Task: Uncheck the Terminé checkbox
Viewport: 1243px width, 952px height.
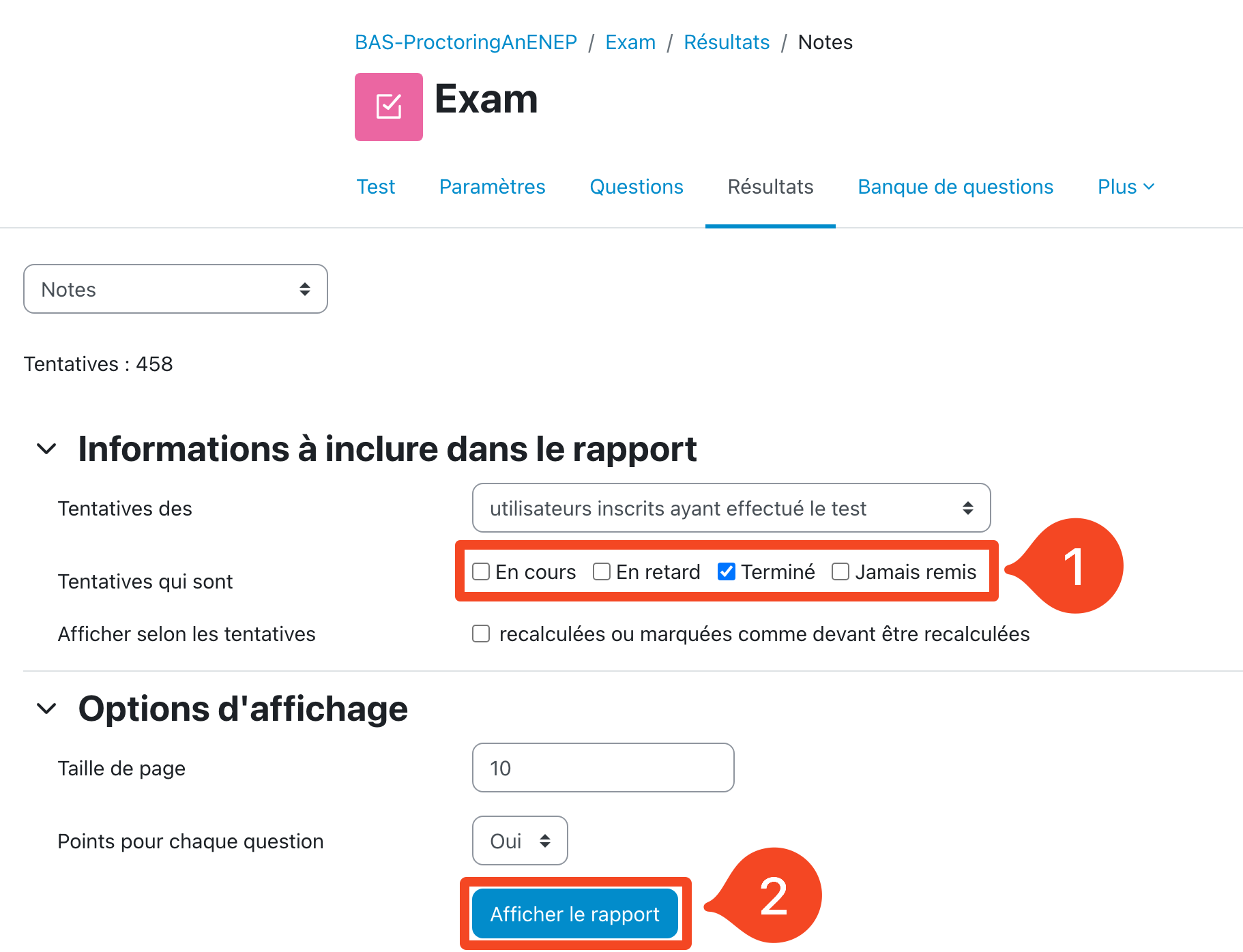Action: [x=727, y=571]
